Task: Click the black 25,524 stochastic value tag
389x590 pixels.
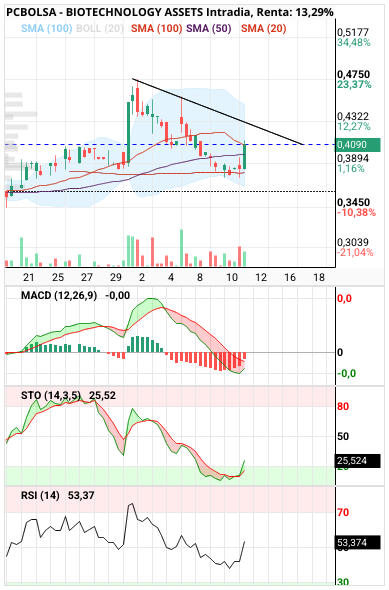Action: click(x=357, y=461)
